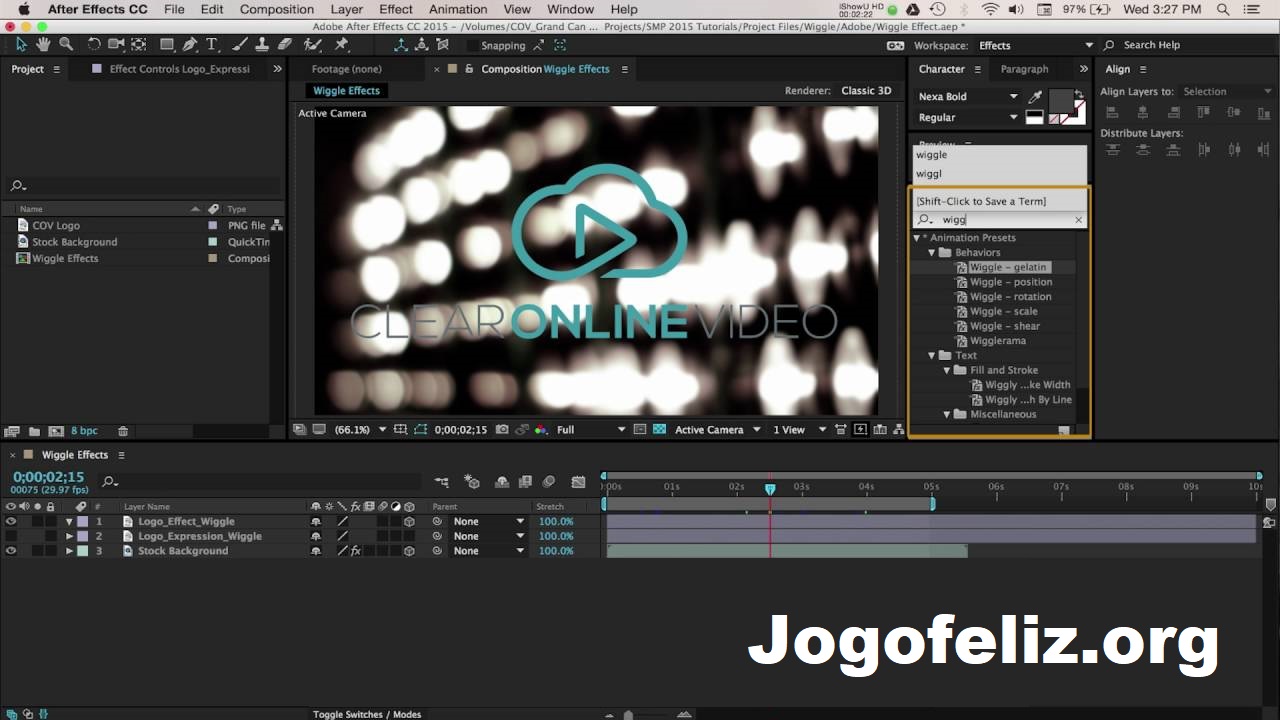Click the Local Axis mode icon
This screenshot has height=720, width=1280.
click(401, 45)
